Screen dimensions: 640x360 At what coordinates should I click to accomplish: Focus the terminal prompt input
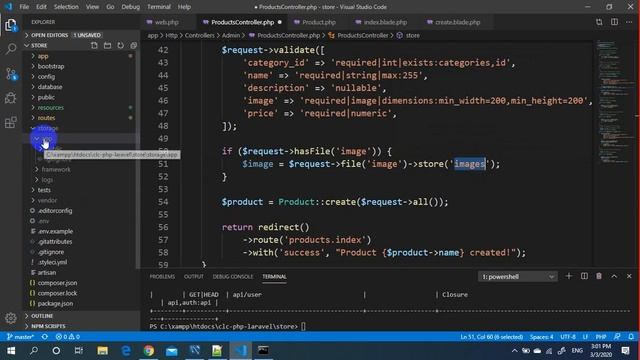[303, 326]
